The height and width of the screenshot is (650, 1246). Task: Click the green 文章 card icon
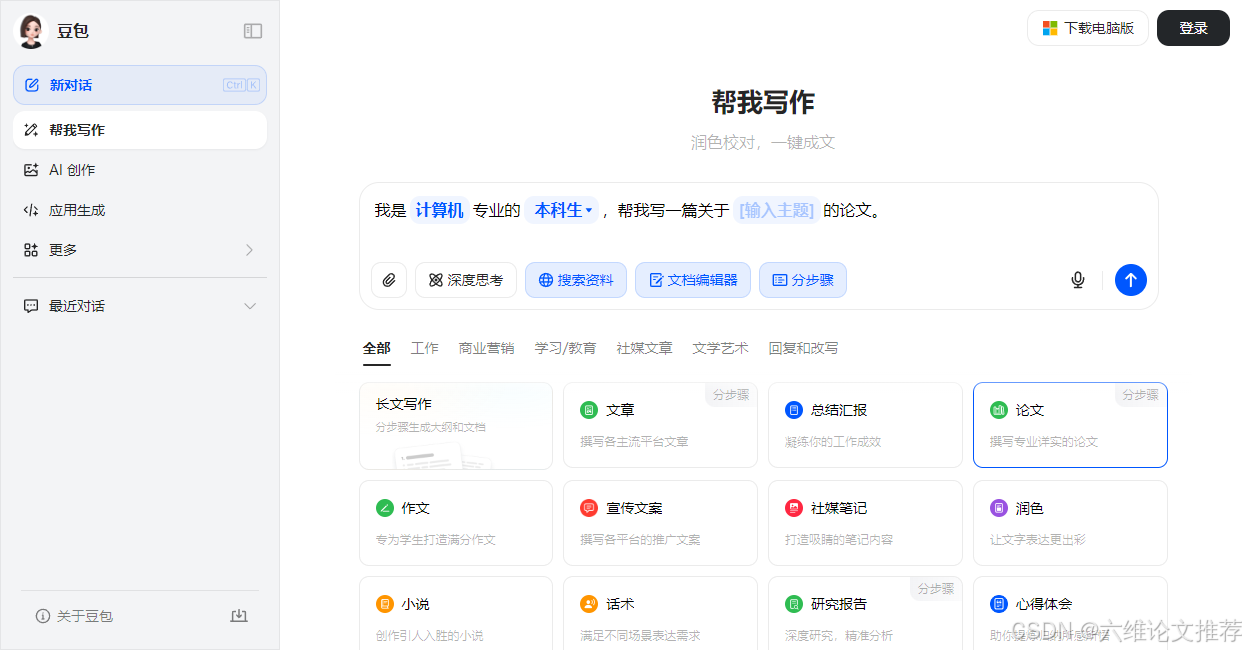pyautogui.click(x=589, y=410)
